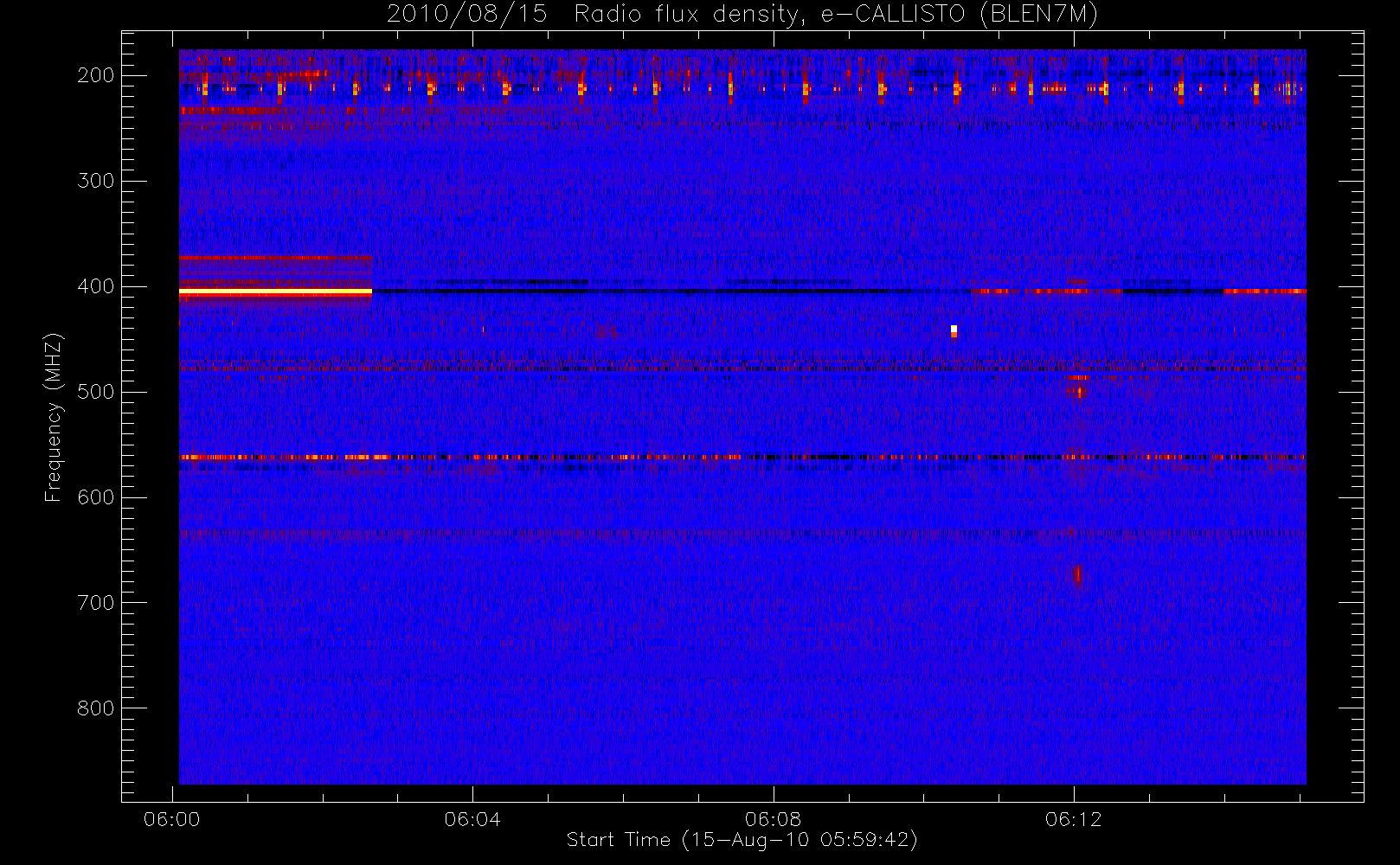Screen dimensions: 1400x865
Task: Click the 500 frequency tick label
Action: [x=96, y=392]
